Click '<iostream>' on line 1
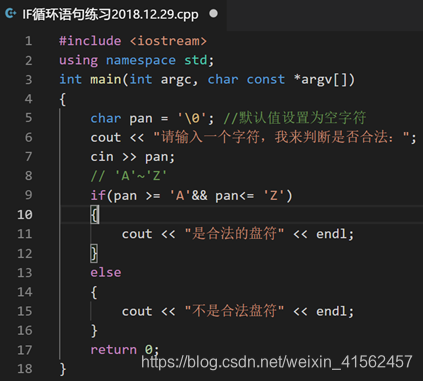 (x=168, y=41)
